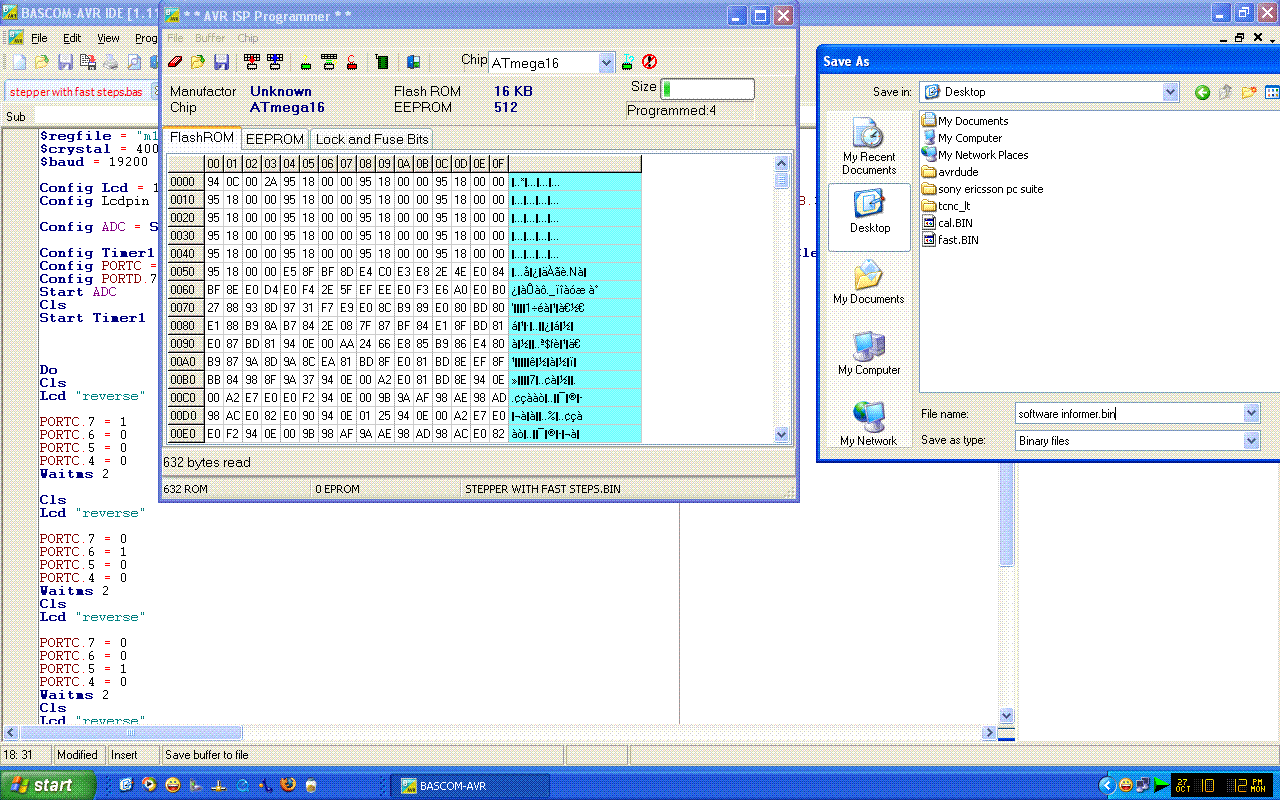Select My Recent Documents in places bar

pos(869,147)
